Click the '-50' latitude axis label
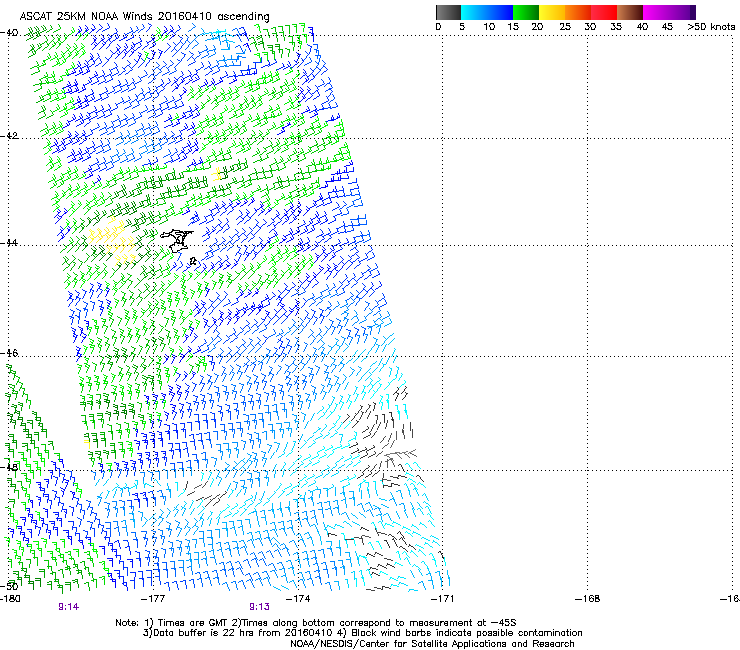 coord(9,586)
